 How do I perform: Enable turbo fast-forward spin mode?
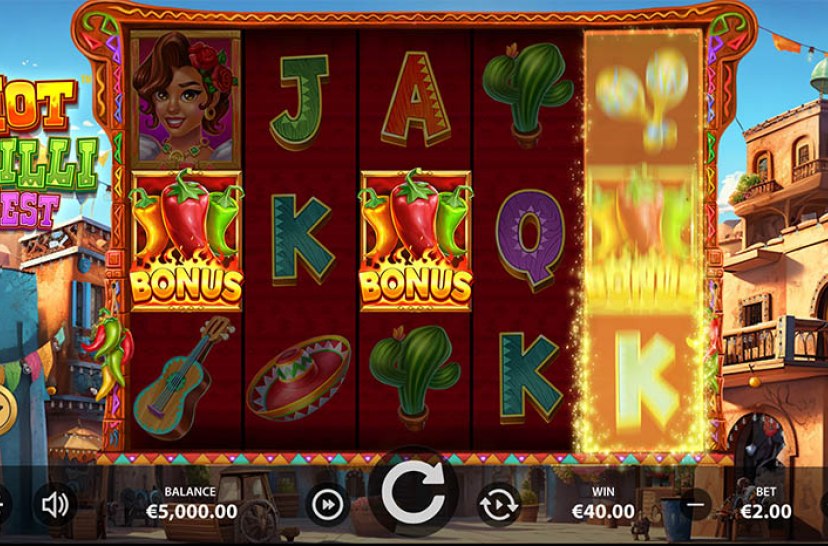pos(328,505)
